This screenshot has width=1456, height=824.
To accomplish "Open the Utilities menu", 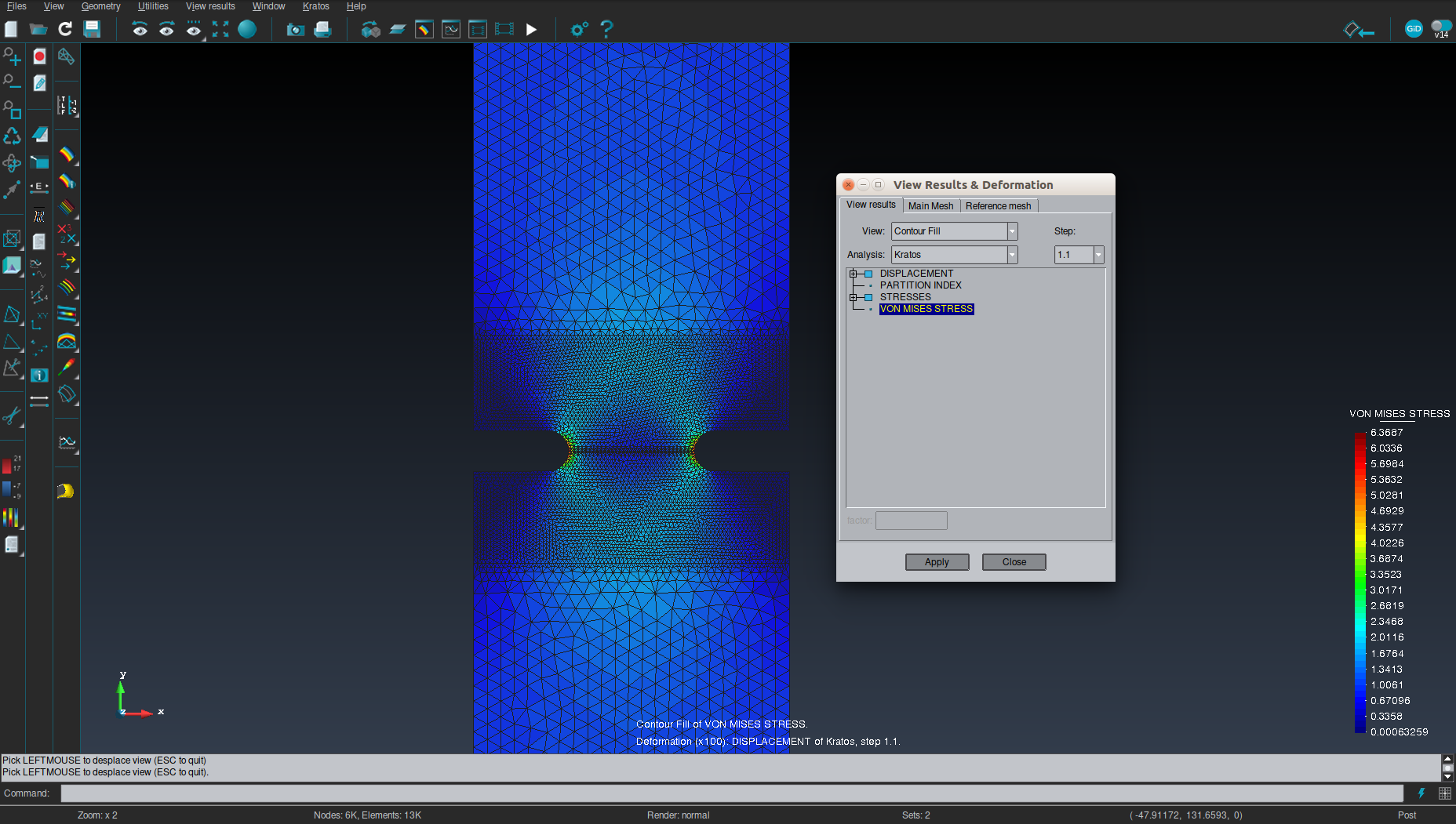I will point(153,6).
